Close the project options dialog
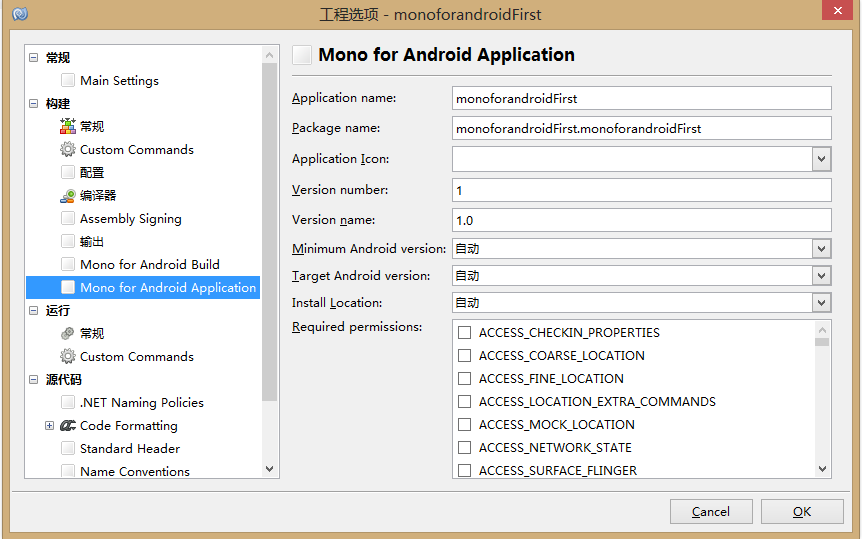This screenshot has height=539, width=862. pos(837,10)
